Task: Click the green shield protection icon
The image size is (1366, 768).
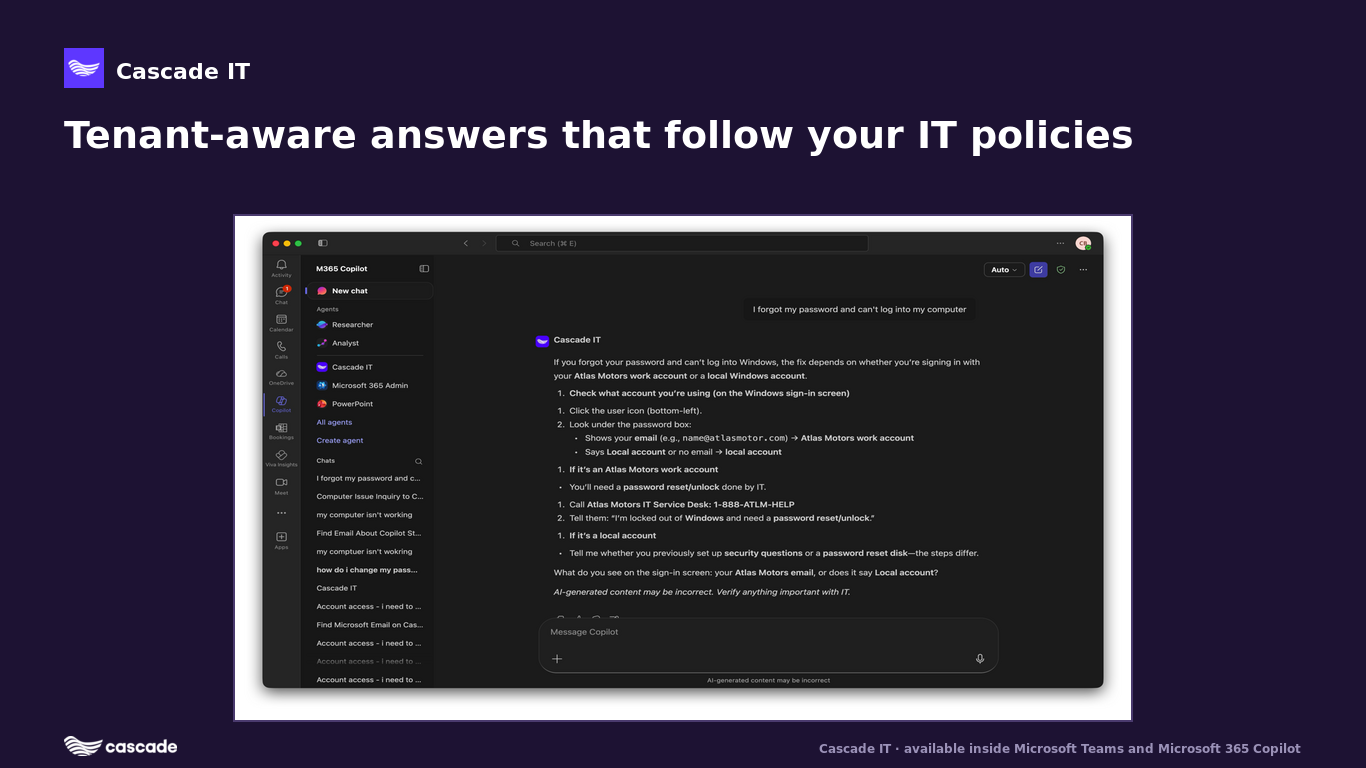Action: point(1061,270)
